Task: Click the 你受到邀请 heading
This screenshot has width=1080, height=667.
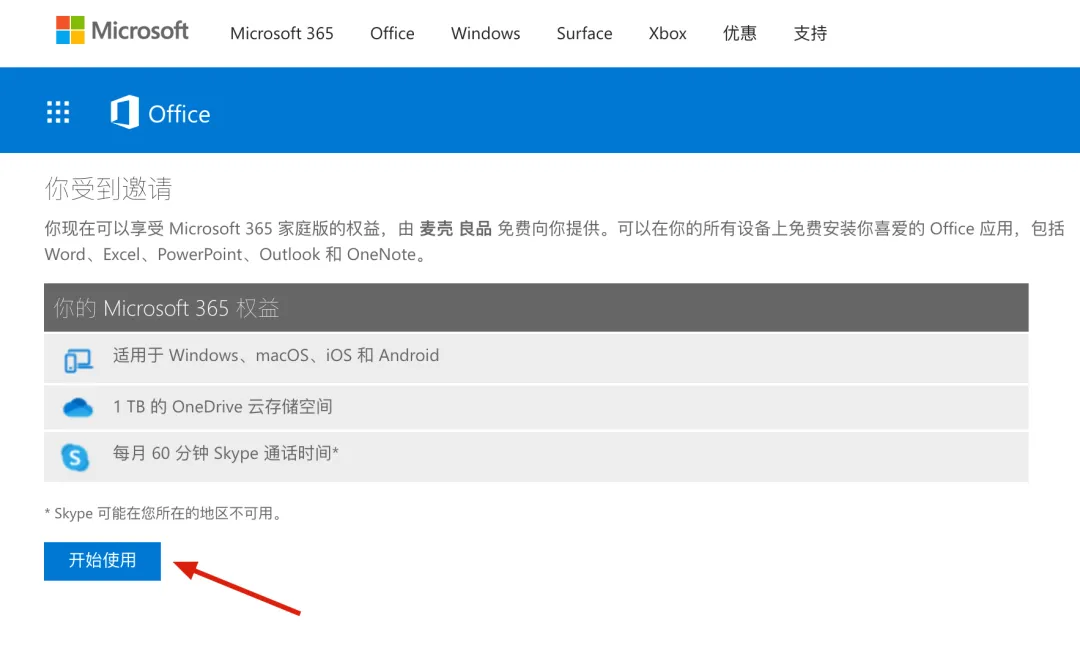Action: (x=108, y=188)
